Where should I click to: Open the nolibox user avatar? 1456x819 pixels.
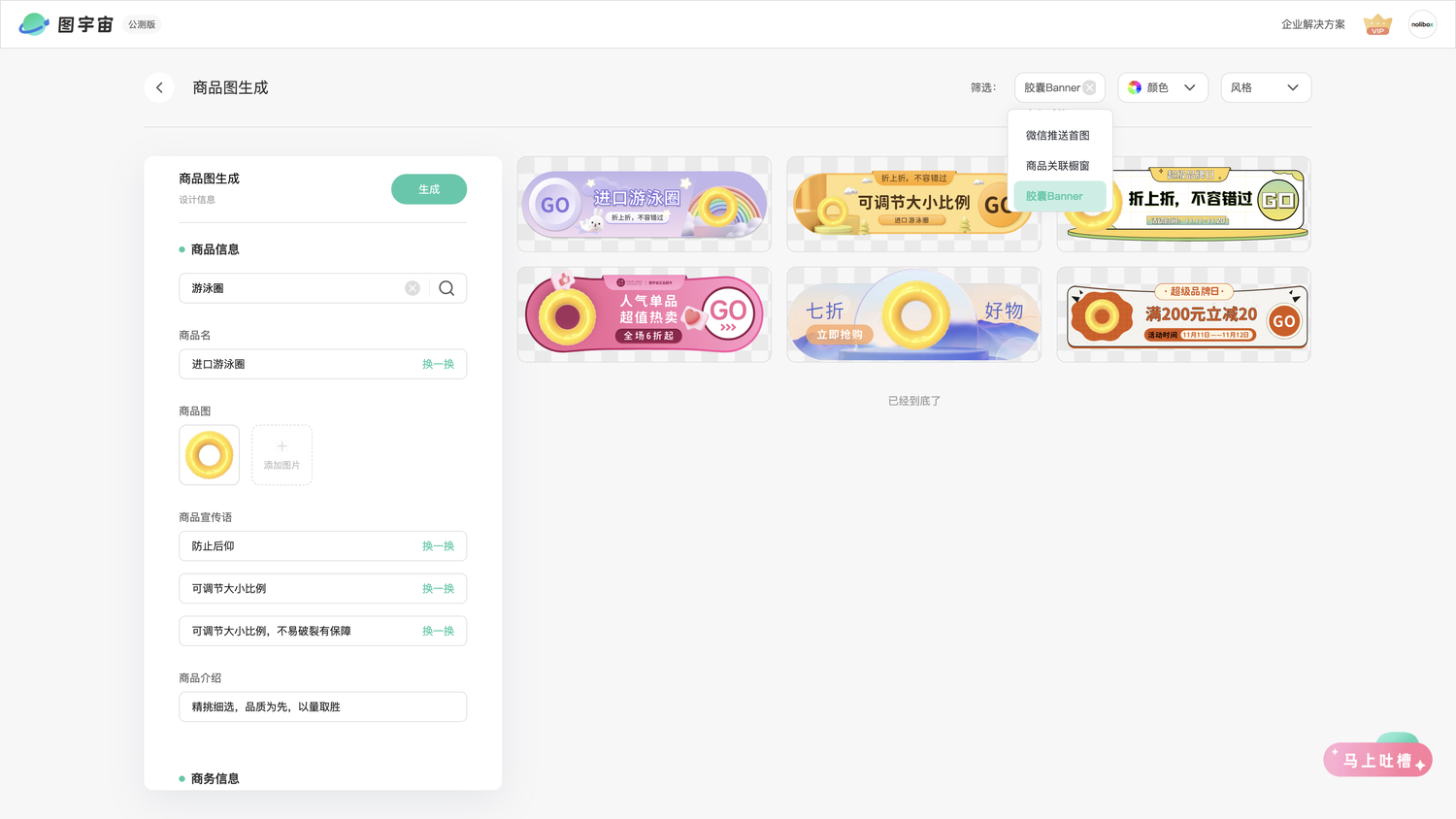click(x=1422, y=24)
